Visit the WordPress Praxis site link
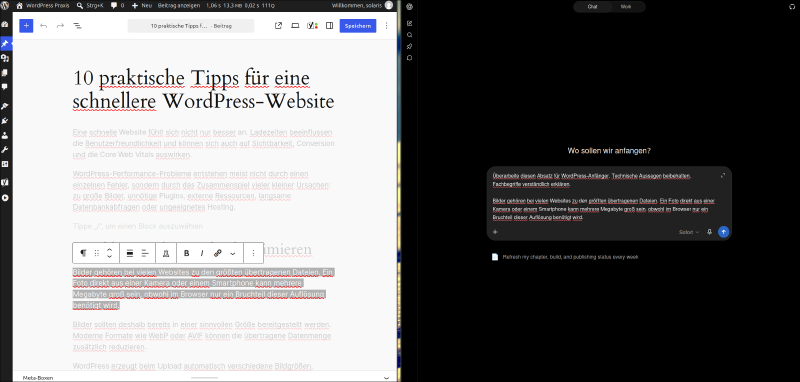 [x=42, y=6]
